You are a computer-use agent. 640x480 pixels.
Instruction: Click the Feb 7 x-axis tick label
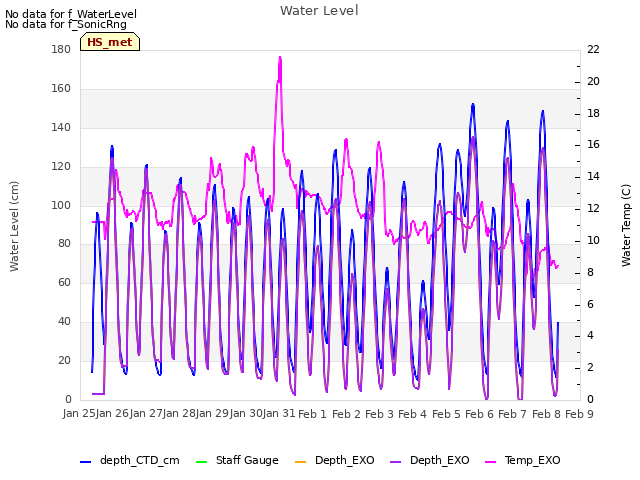pos(513,414)
